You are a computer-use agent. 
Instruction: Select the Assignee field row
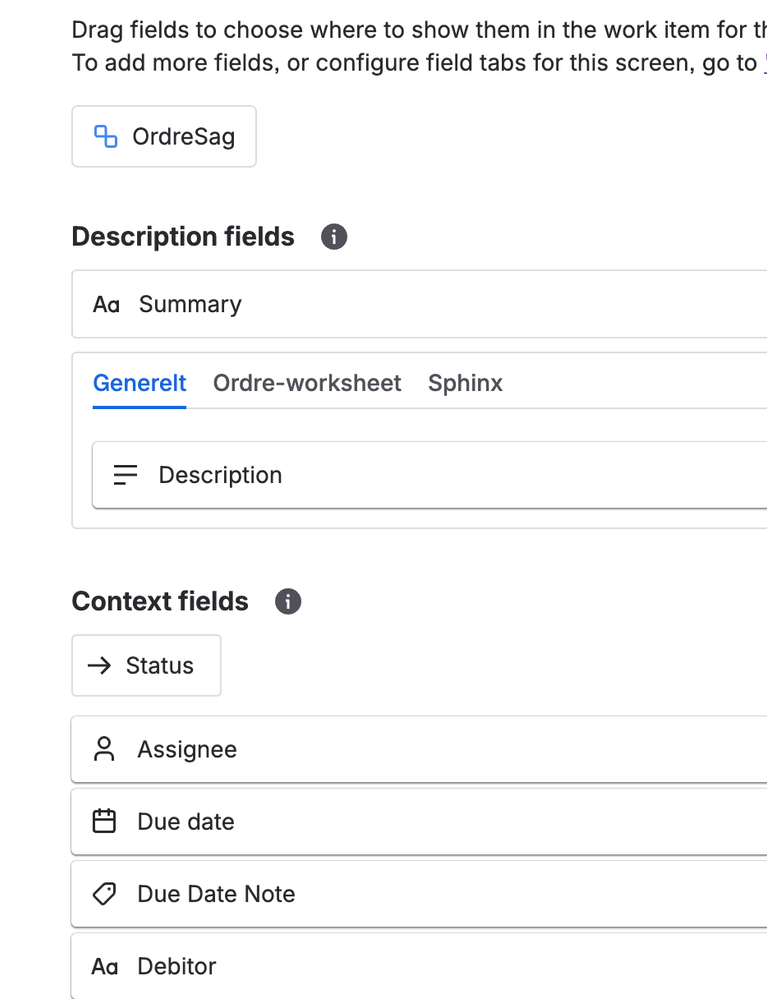click(420, 750)
